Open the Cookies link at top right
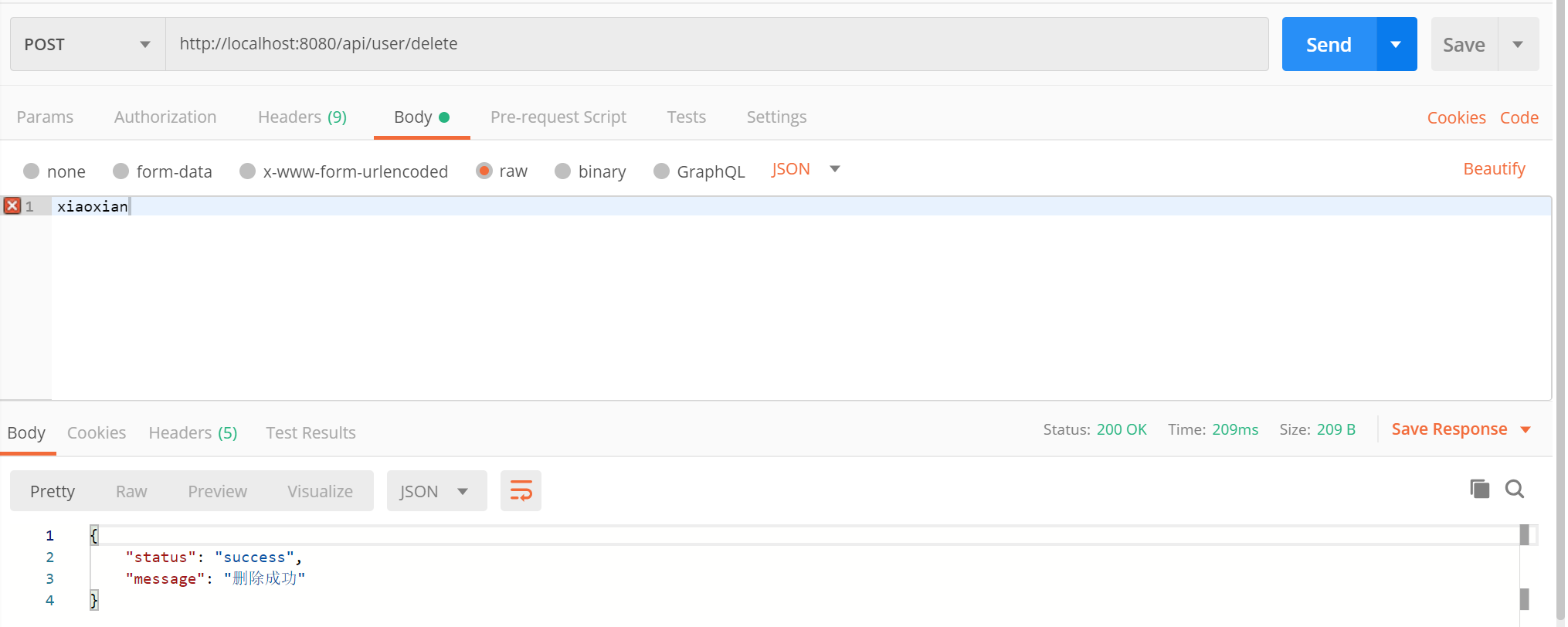 pyautogui.click(x=1456, y=117)
